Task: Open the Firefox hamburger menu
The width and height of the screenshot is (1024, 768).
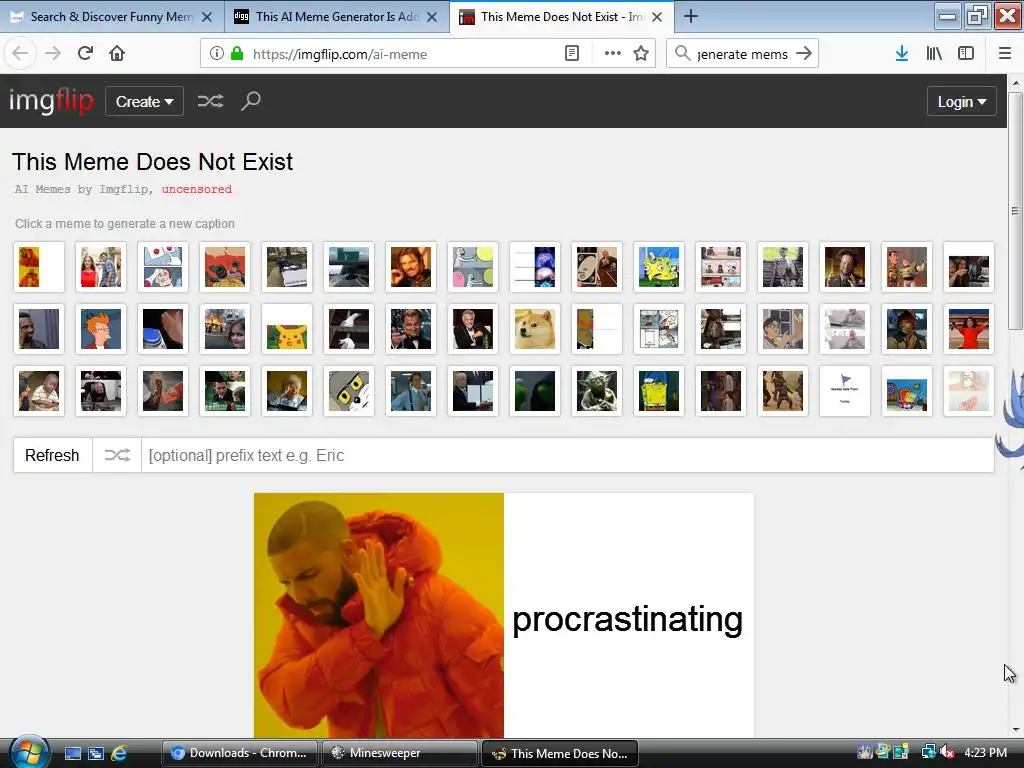Action: click(x=1004, y=54)
